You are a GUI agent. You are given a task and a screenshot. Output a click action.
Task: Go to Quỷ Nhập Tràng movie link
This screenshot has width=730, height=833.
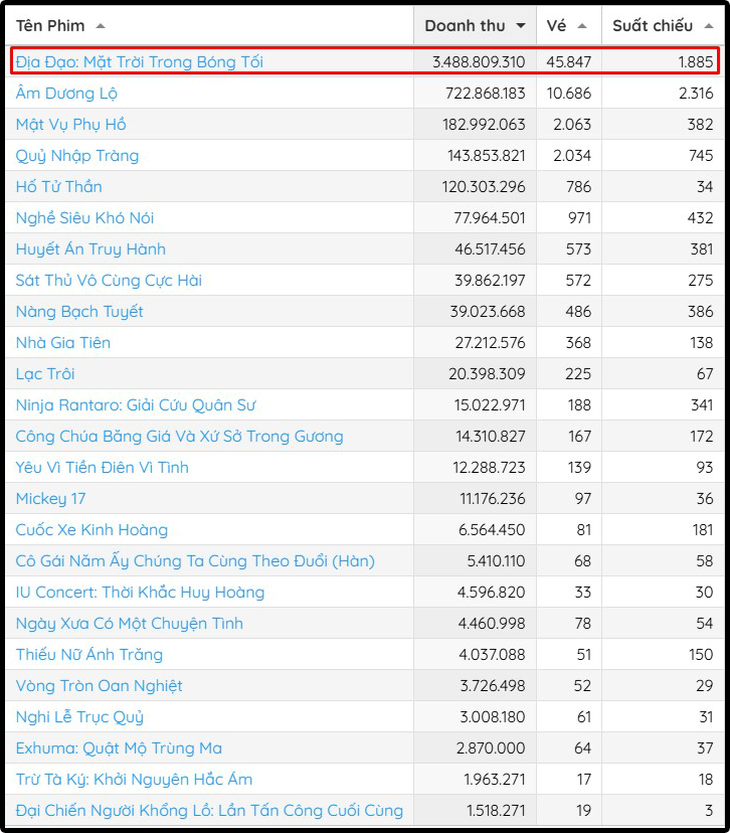pyautogui.click(x=77, y=156)
